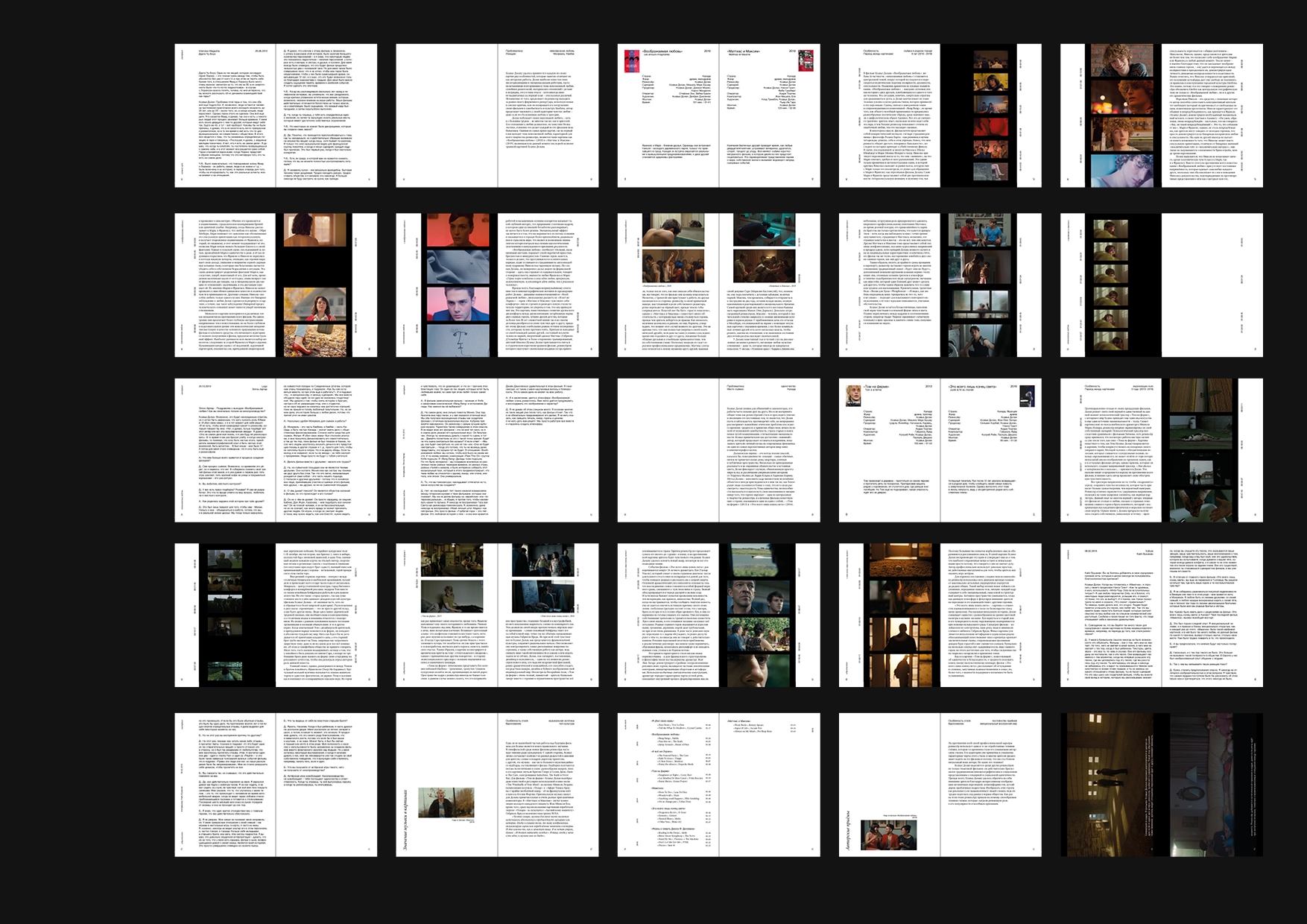Select the woman still on the red background

click(458, 232)
